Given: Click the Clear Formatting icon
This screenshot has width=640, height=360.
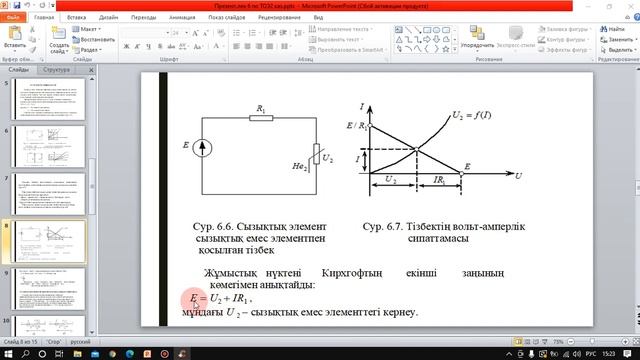Looking at the screenshot, I should [221, 33].
